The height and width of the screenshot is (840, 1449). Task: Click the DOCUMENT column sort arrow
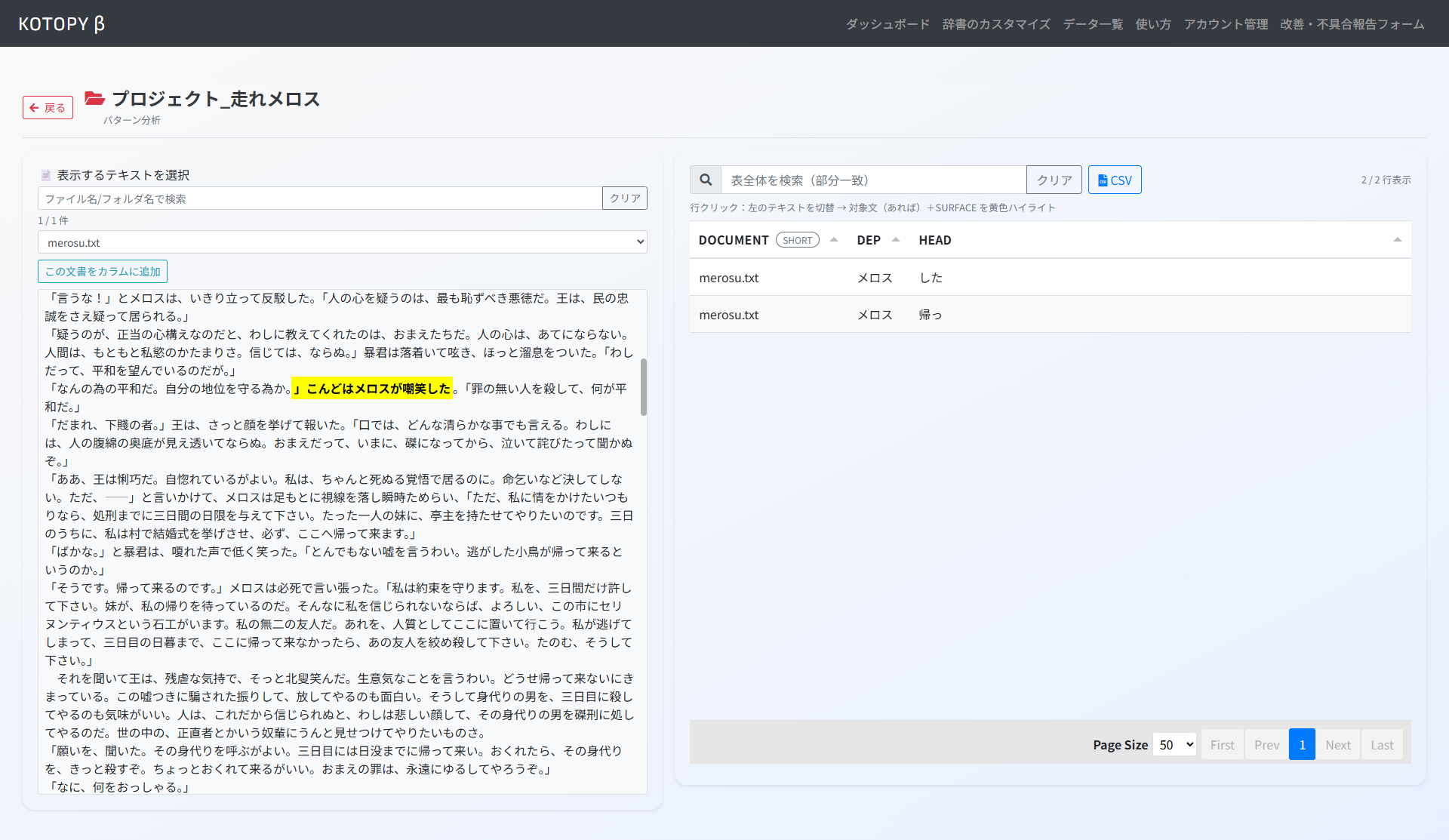tap(834, 240)
